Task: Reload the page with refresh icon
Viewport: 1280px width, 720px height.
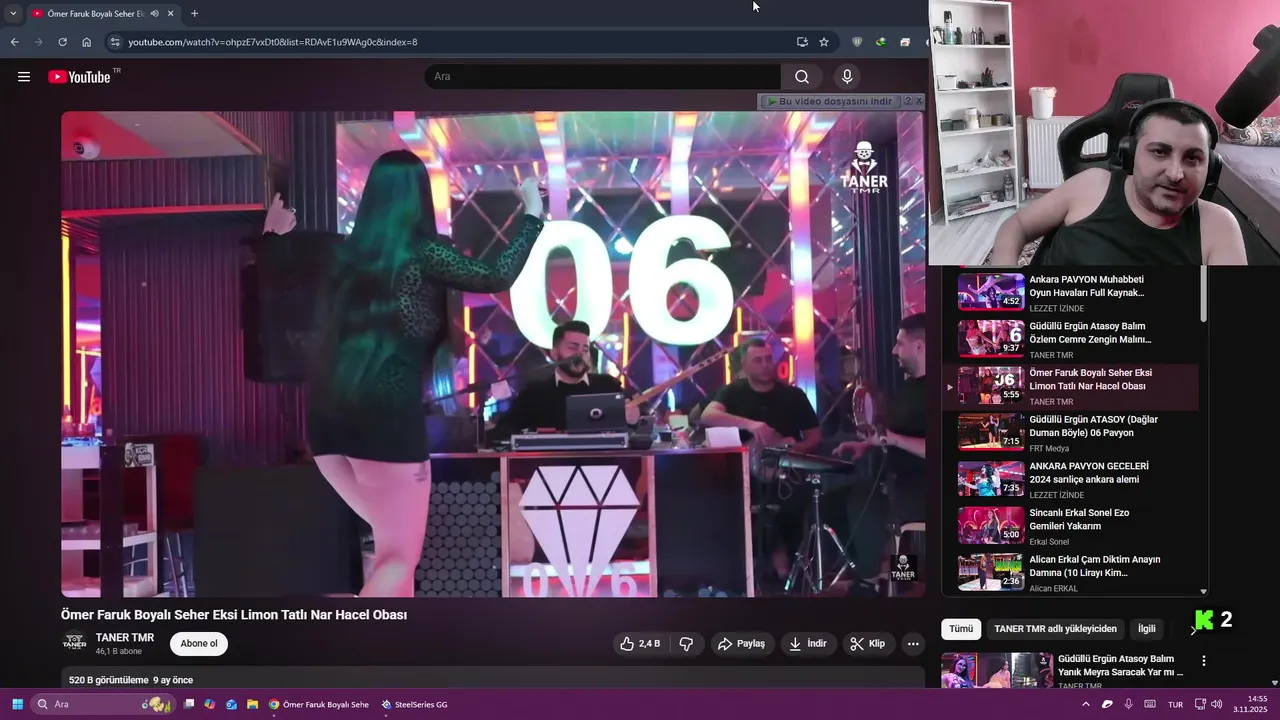Action: (x=62, y=42)
